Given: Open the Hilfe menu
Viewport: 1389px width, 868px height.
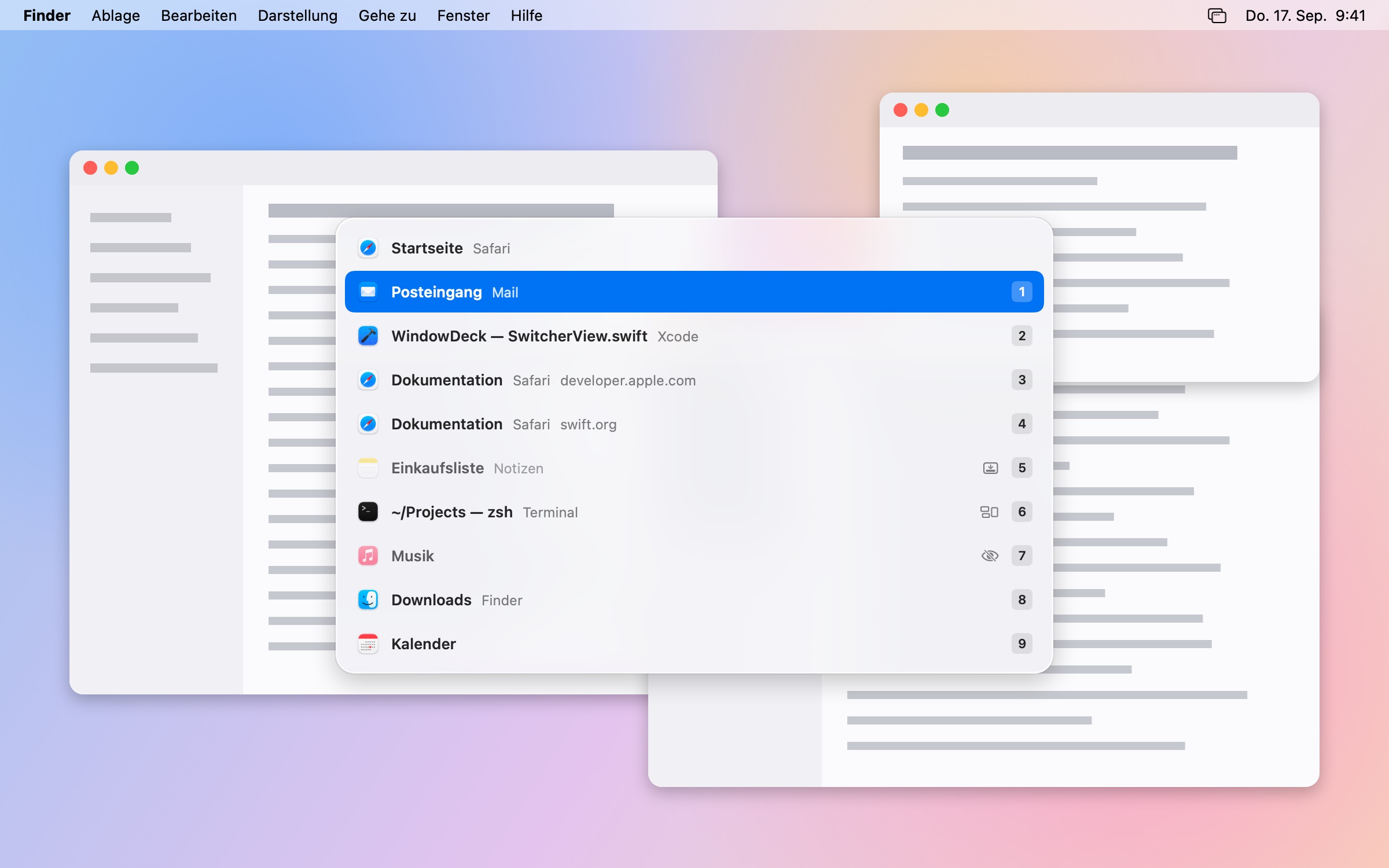Looking at the screenshot, I should 527,16.
